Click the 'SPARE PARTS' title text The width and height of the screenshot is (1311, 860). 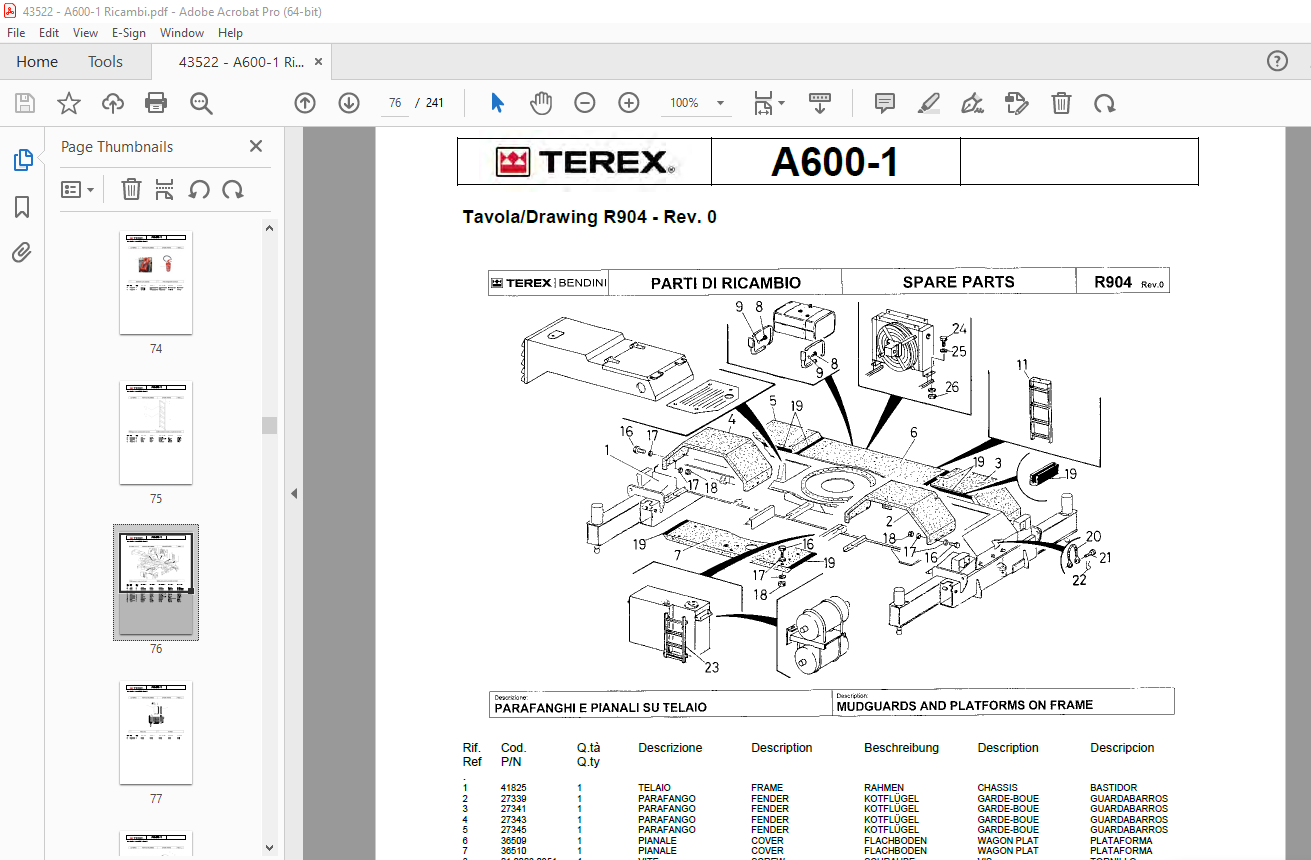(x=958, y=282)
